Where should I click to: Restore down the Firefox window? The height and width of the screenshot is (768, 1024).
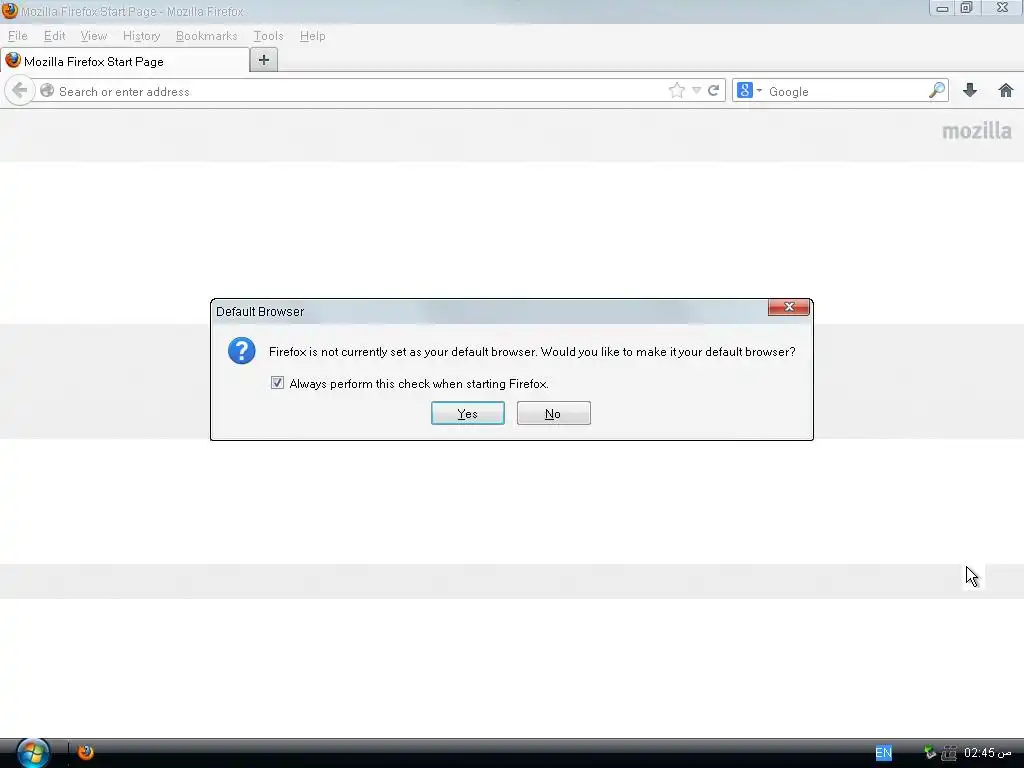tap(967, 8)
